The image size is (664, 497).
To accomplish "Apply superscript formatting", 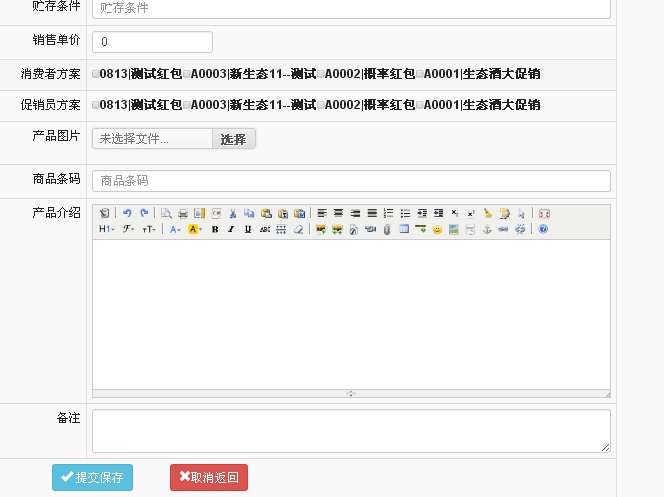I will tap(471, 213).
